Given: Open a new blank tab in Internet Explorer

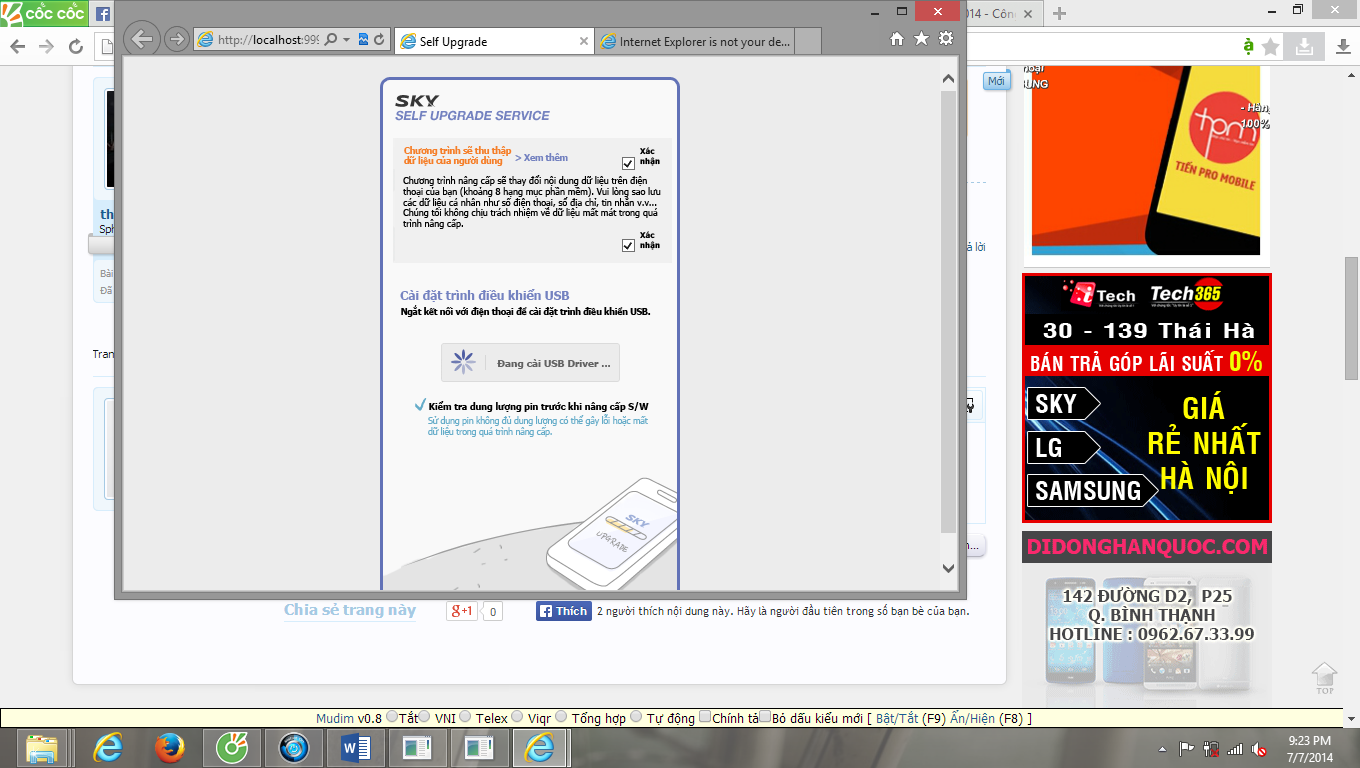Looking at the screenshot, I should pyautogui.click(x=808, y=42).
